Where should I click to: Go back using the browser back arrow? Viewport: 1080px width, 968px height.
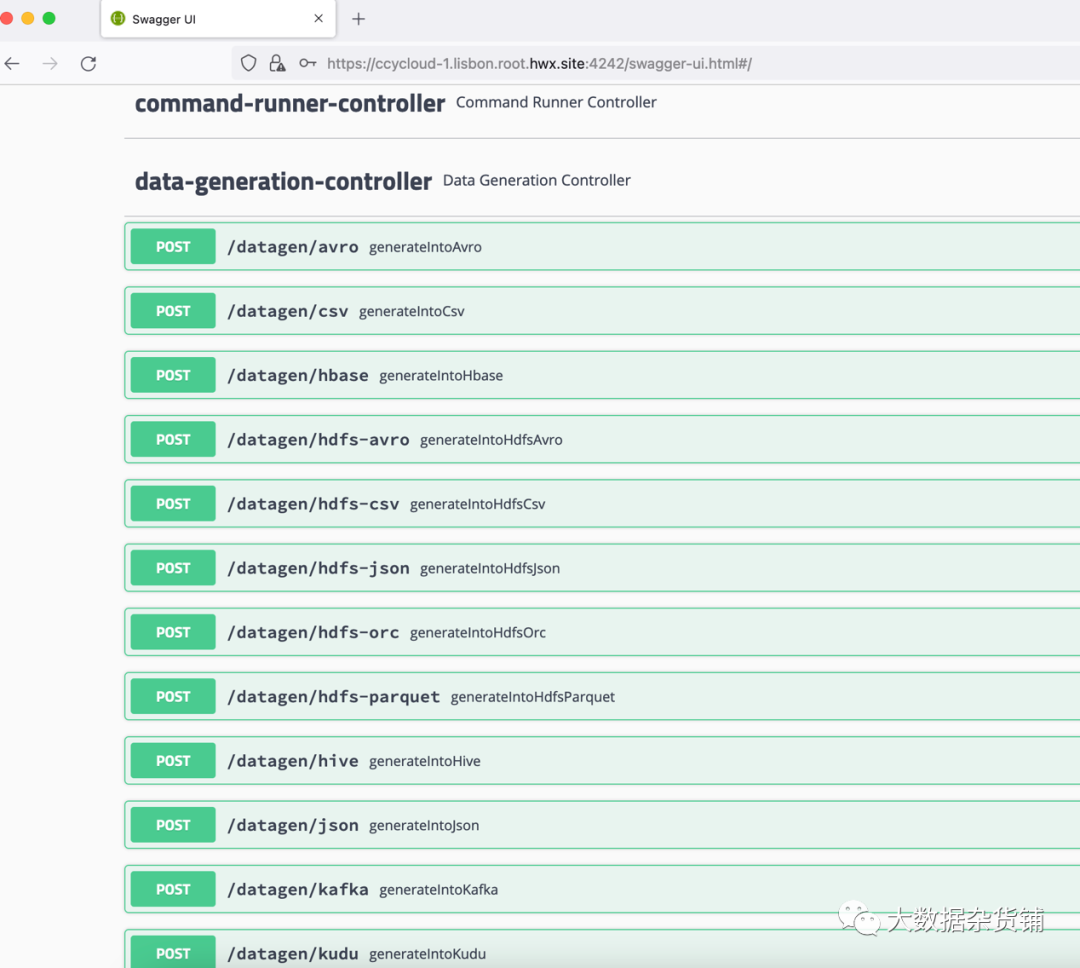pos(12,64)
